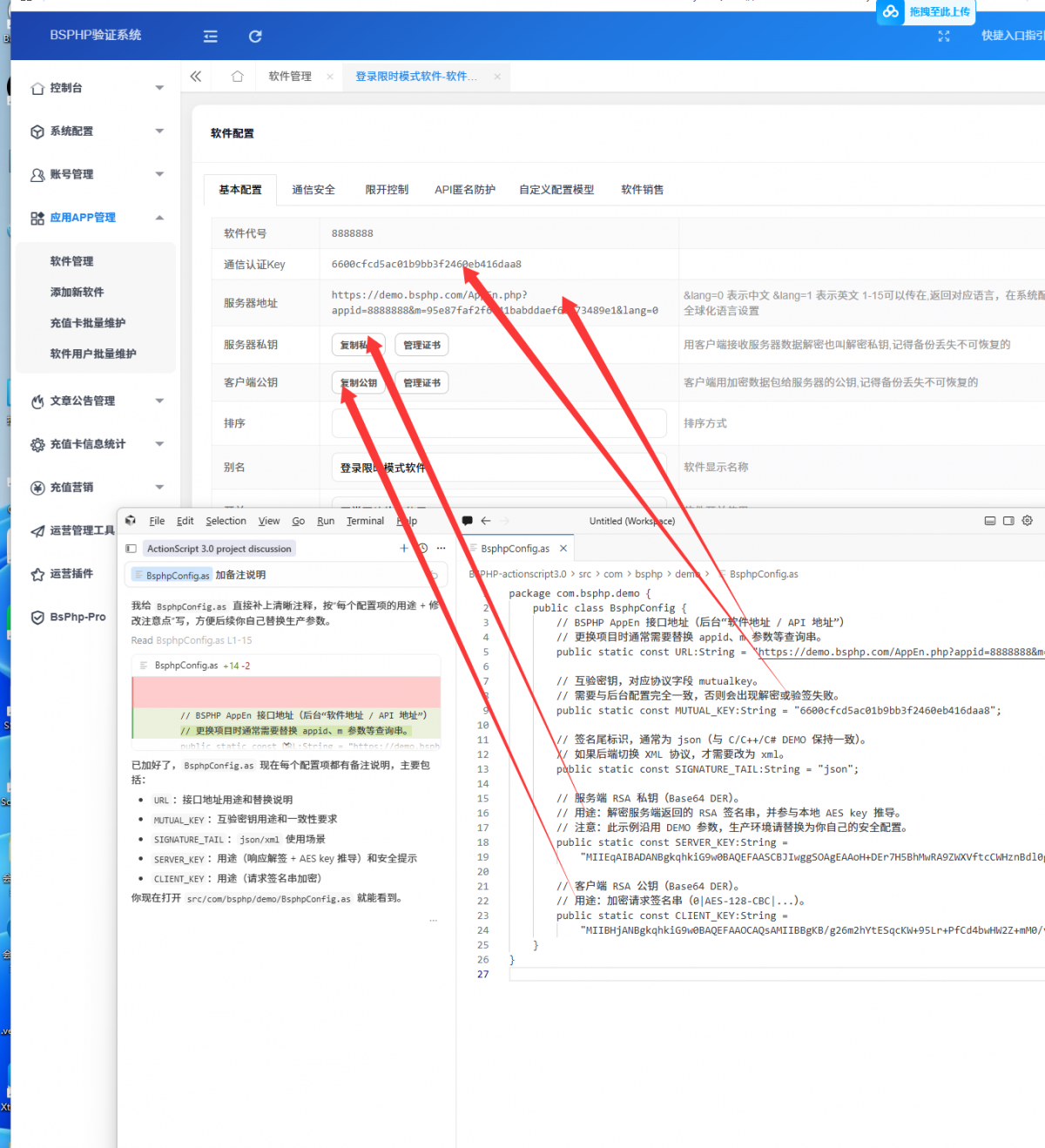The height and width of the screenshot is (1148, 1045).
Task: Click the 运营管理工具 paper plane icon
Action: 37,531
